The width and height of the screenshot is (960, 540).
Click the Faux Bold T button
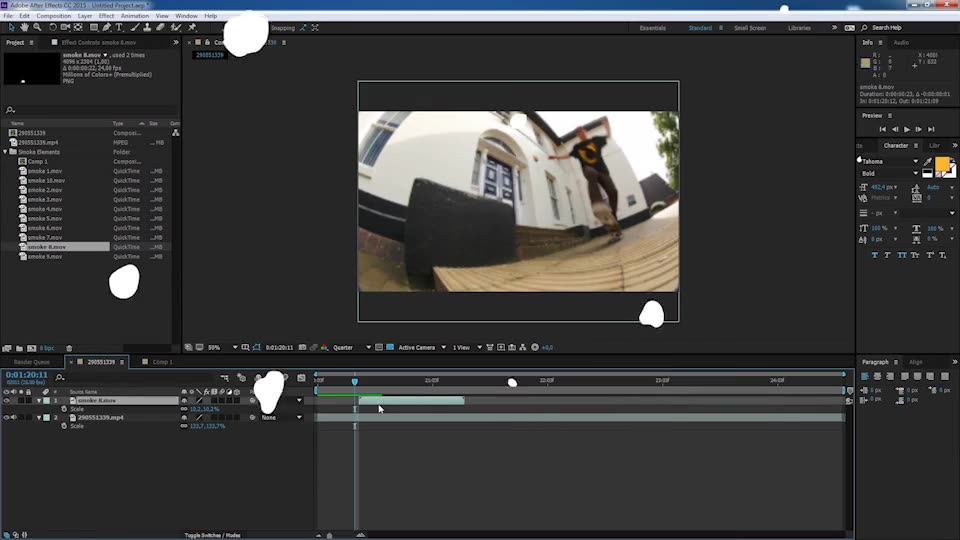pyautogui.click(x=874, y=255)
